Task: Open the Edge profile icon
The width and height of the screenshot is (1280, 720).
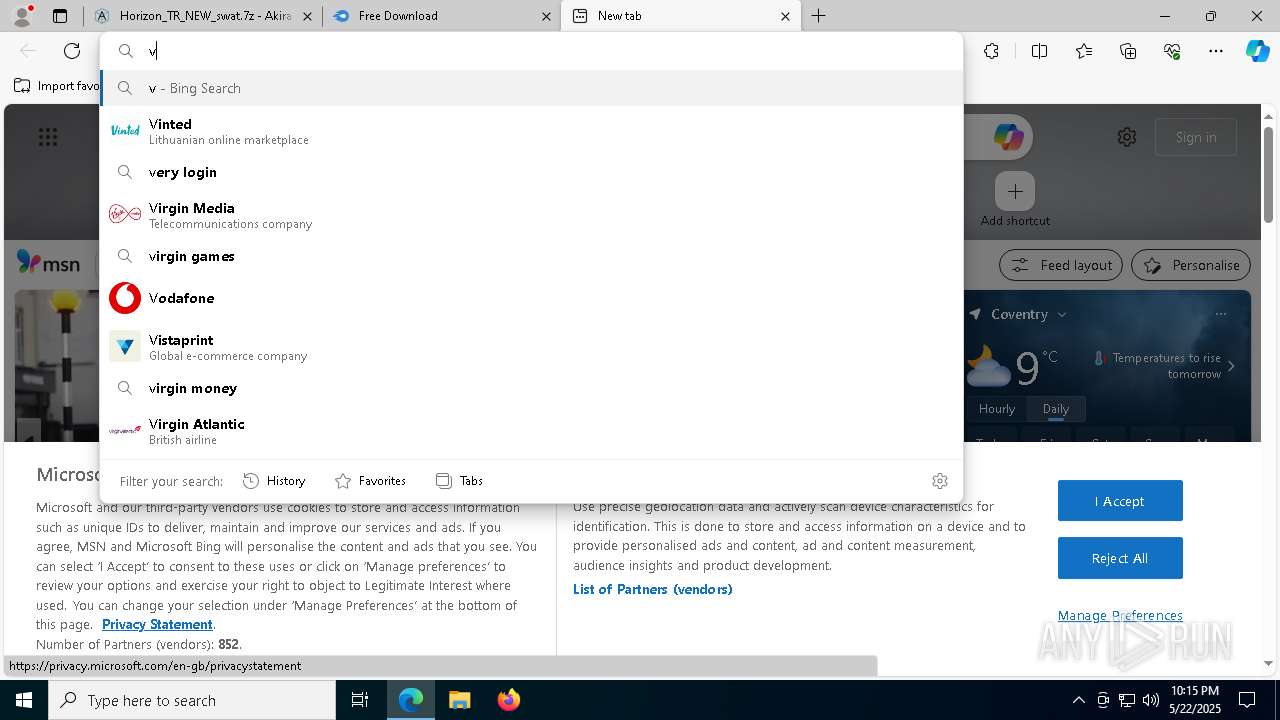Action: click(22, 16)
